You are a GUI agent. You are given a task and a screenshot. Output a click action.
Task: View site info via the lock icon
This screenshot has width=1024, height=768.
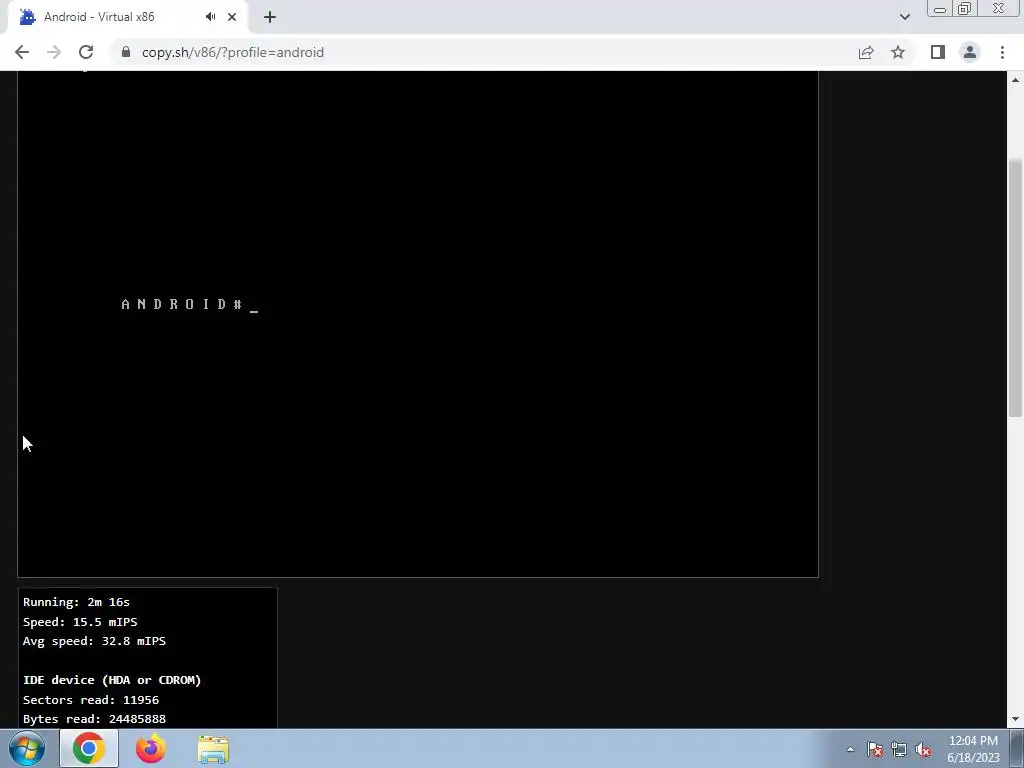tap(126, 52)
